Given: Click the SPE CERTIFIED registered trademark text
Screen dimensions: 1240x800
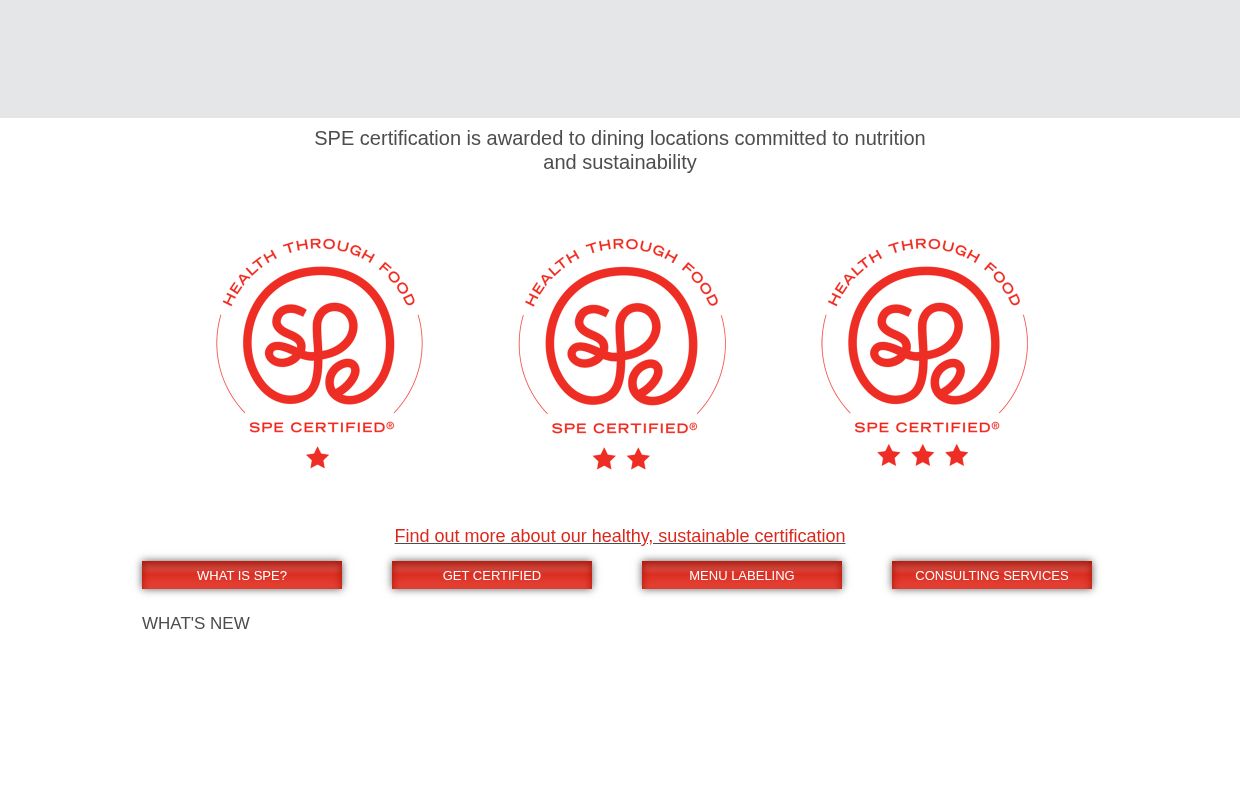Looking at the screenshot, I should (321, 427).
